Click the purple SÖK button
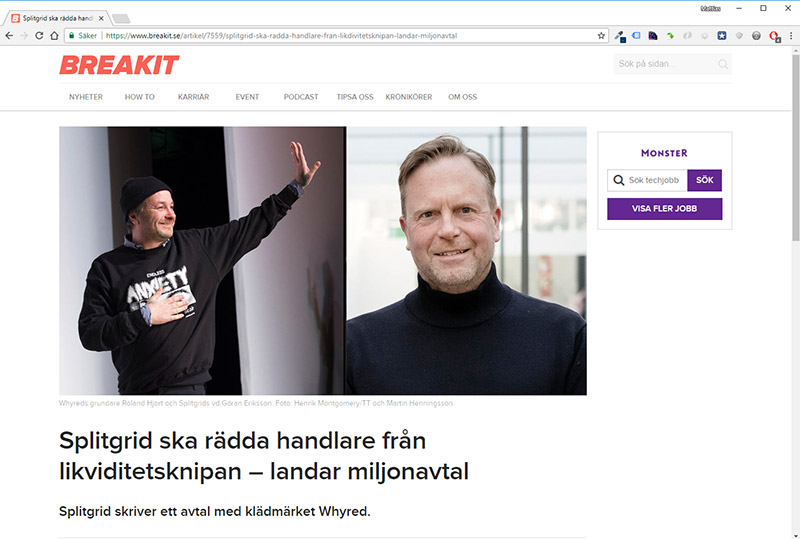 click(705, 180)
